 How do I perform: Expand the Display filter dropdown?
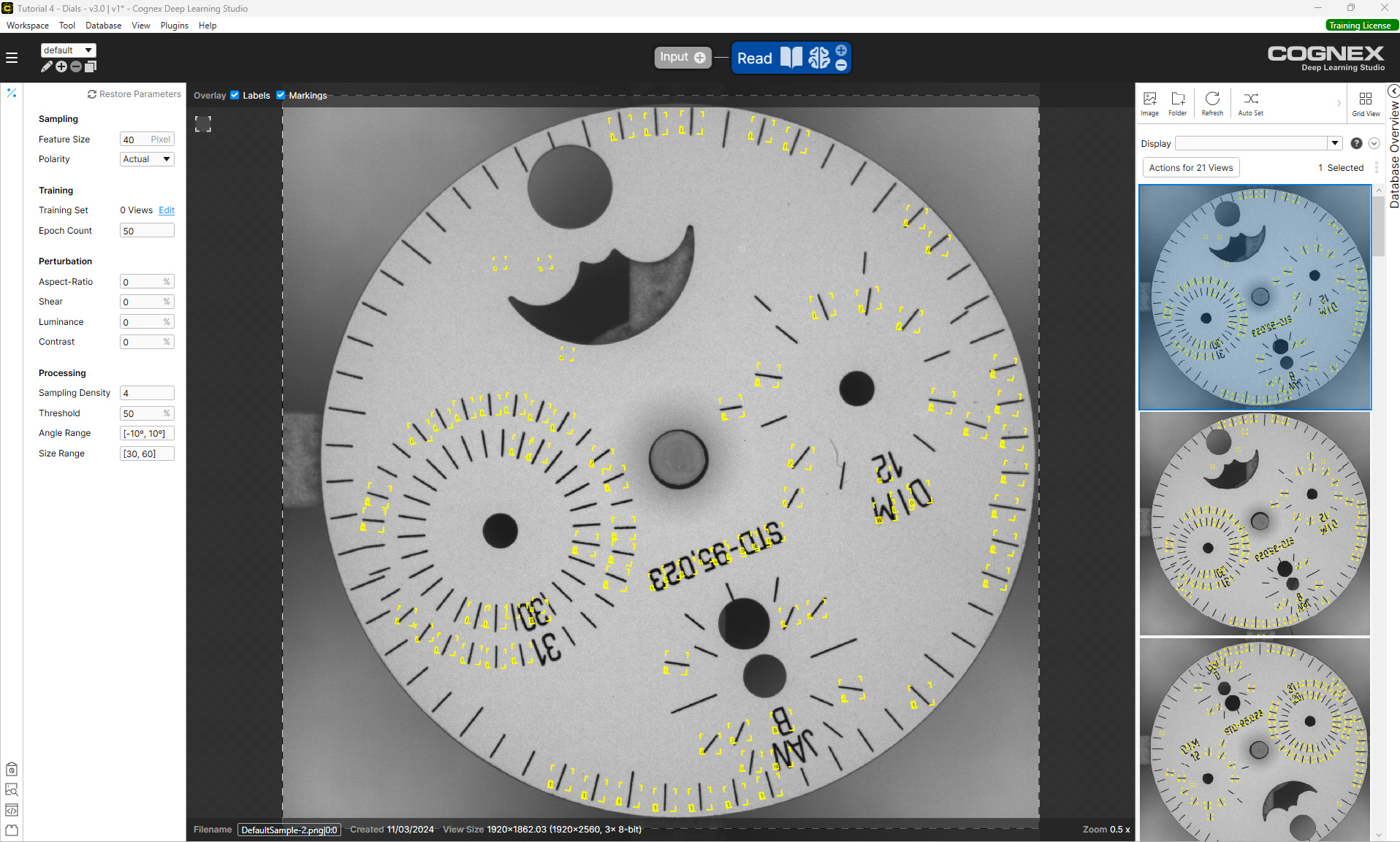(x=1335, y=143)
